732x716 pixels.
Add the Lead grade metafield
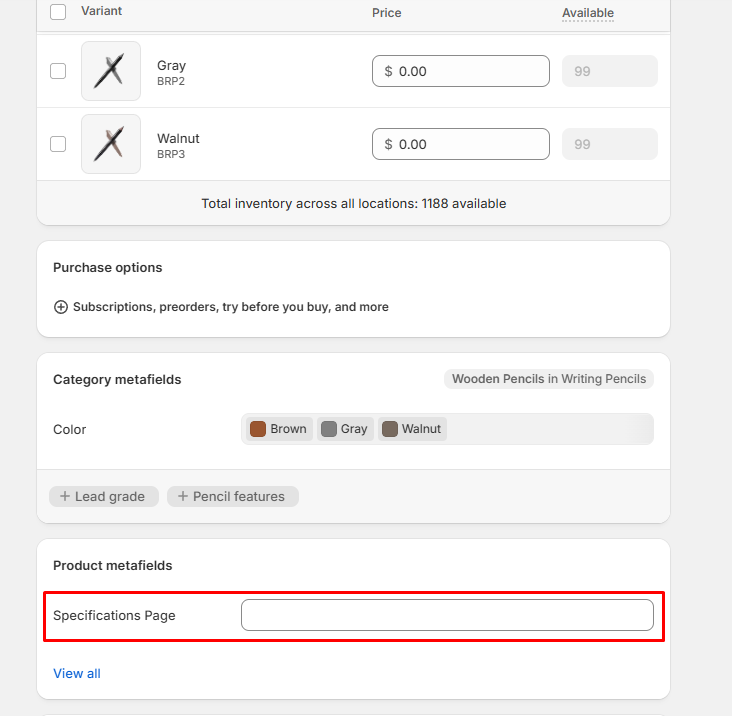pyautogui.click(x=103, y=496)
